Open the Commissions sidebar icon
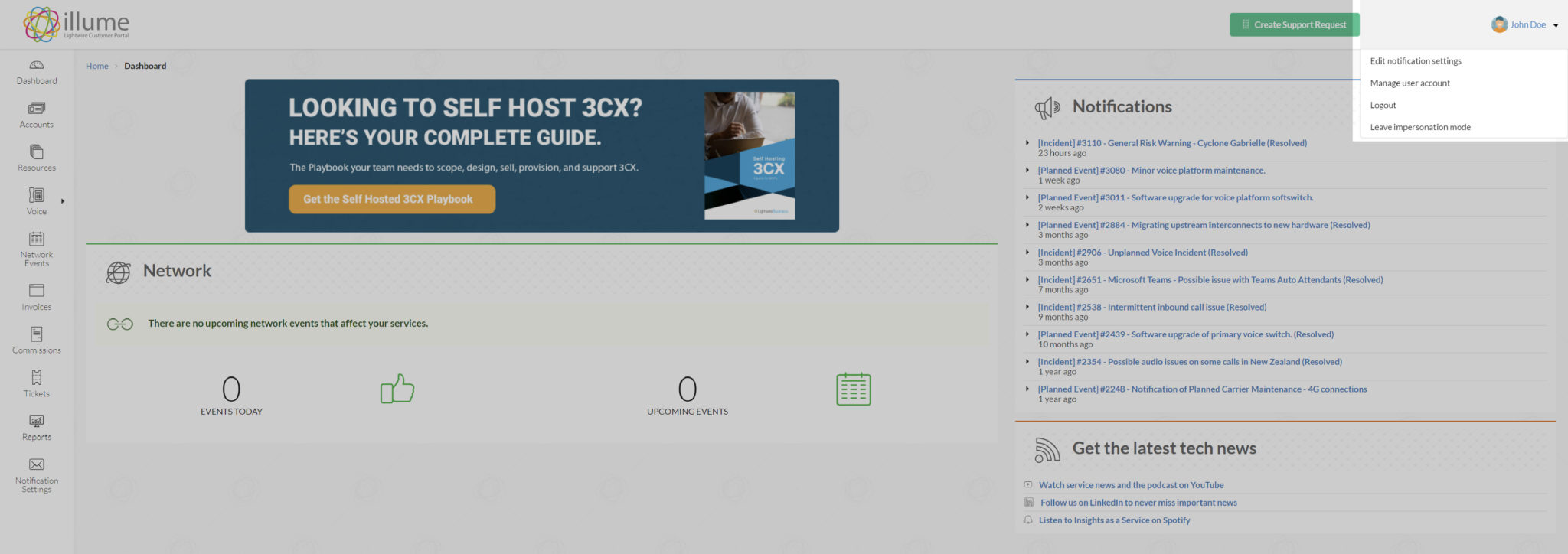Viewport: 1568px width, 554px height. (36, 334)
